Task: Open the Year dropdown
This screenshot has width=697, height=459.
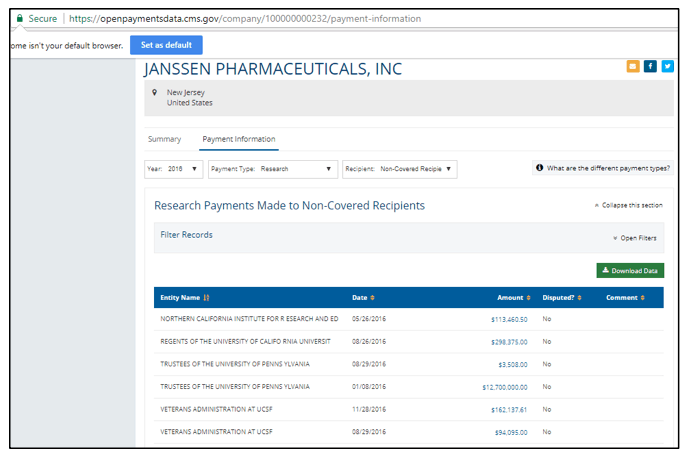Action: point(174,169)
